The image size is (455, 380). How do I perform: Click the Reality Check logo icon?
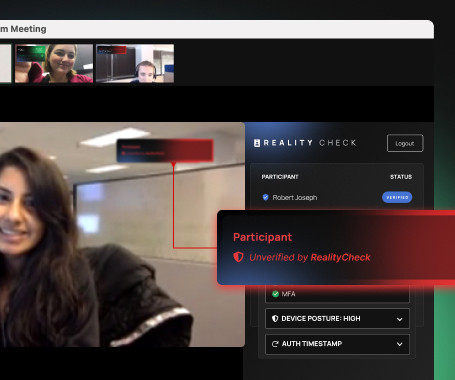tap(257, 143)
